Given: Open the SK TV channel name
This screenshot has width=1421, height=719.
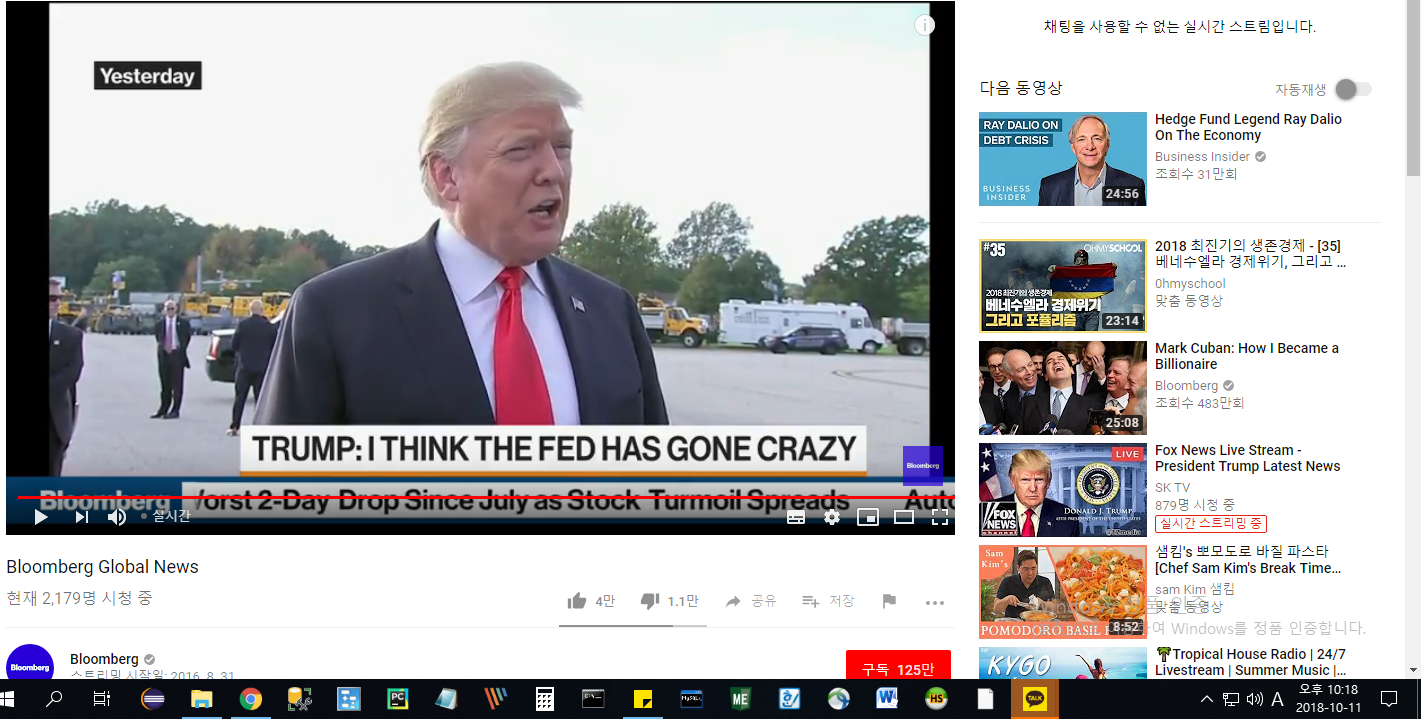Looking at the screenshot, I should [1173, 487].
